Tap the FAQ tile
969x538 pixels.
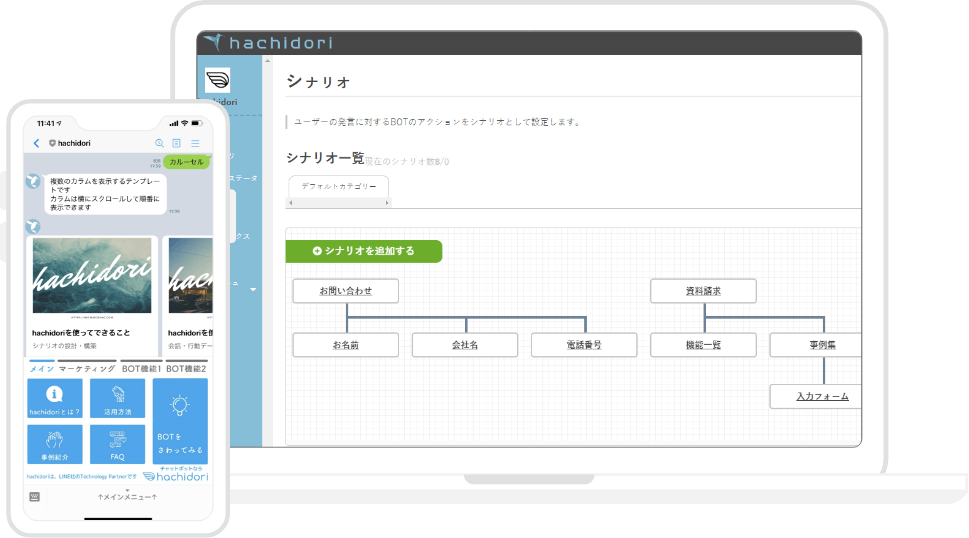(117, 444)
